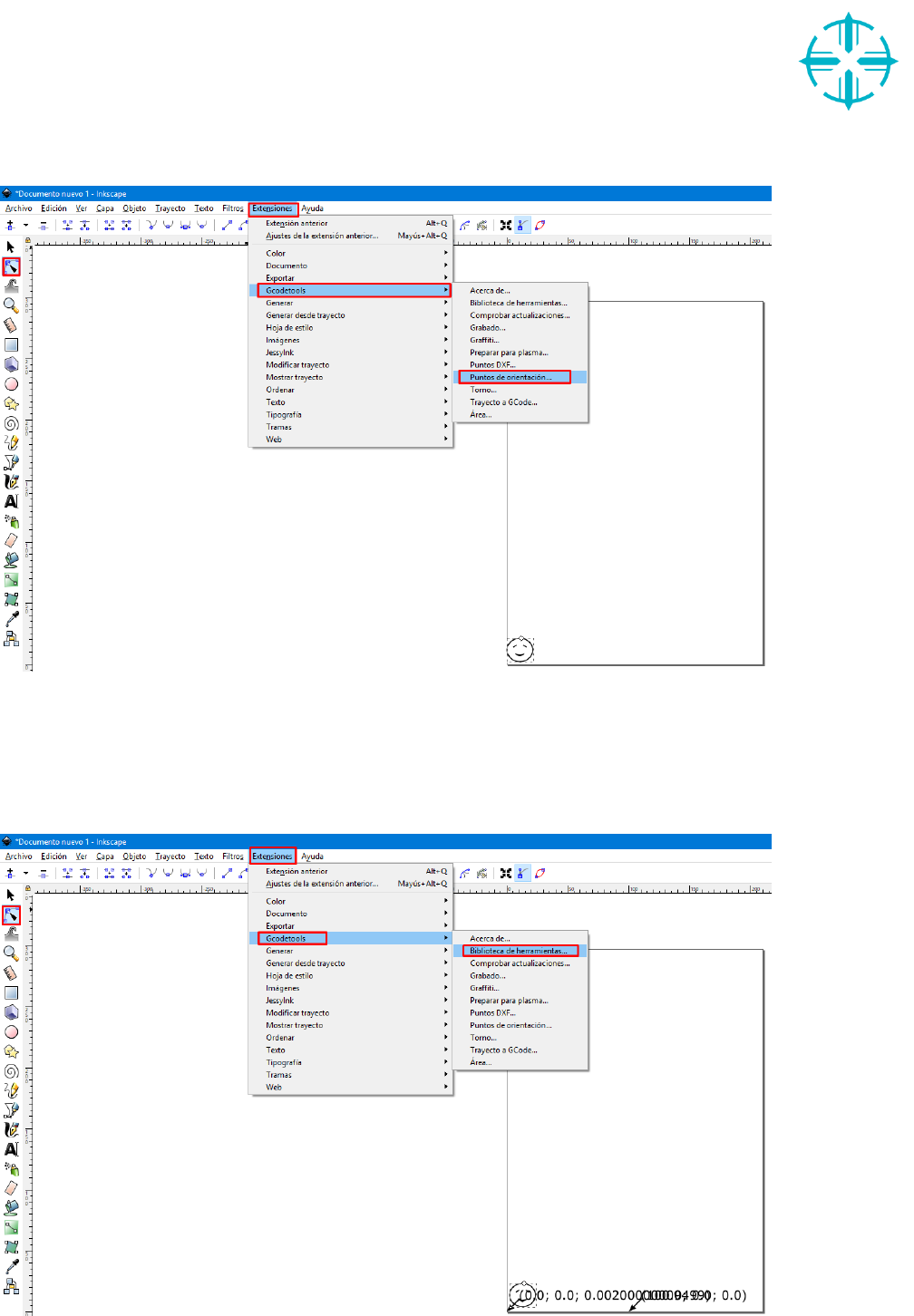The height and width of the screenshot is (1316, 914).
Task: Toggle show transformation handles in upper screenshot
Action: click(x=506, y=225)
